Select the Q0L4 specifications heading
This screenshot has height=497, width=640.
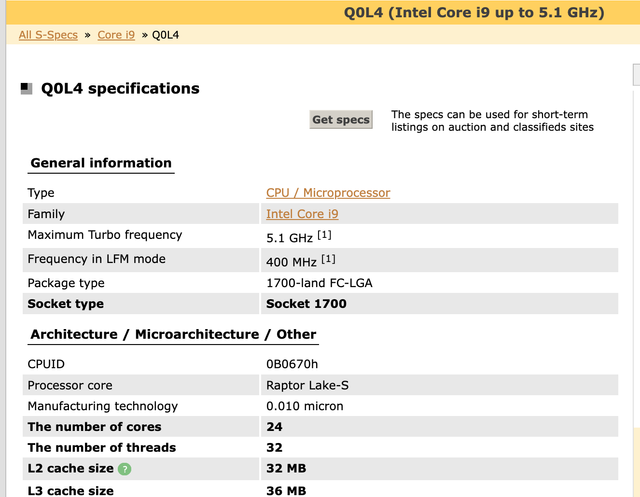[x=120, y=89]
